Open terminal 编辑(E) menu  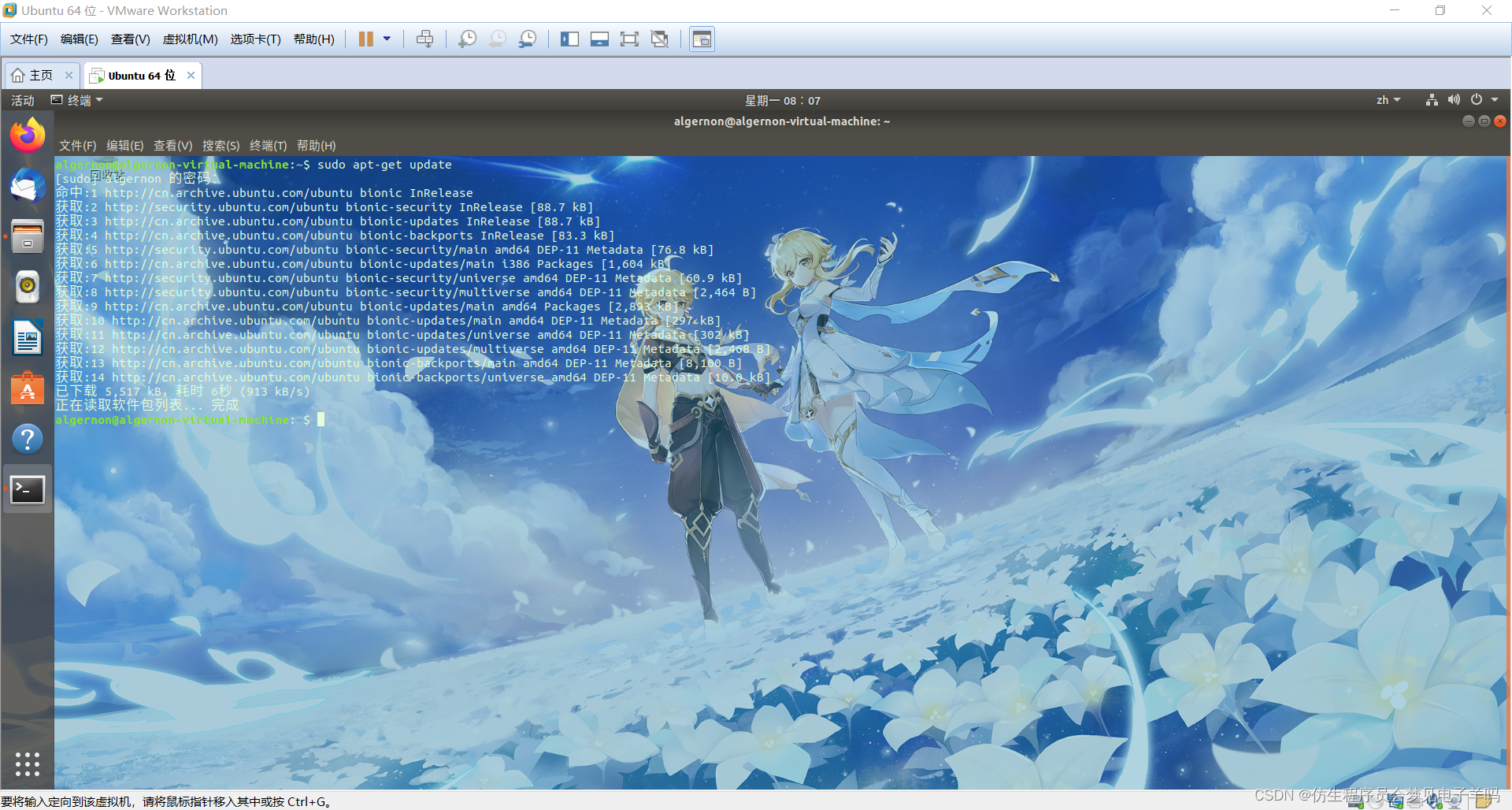coord(125,146)
